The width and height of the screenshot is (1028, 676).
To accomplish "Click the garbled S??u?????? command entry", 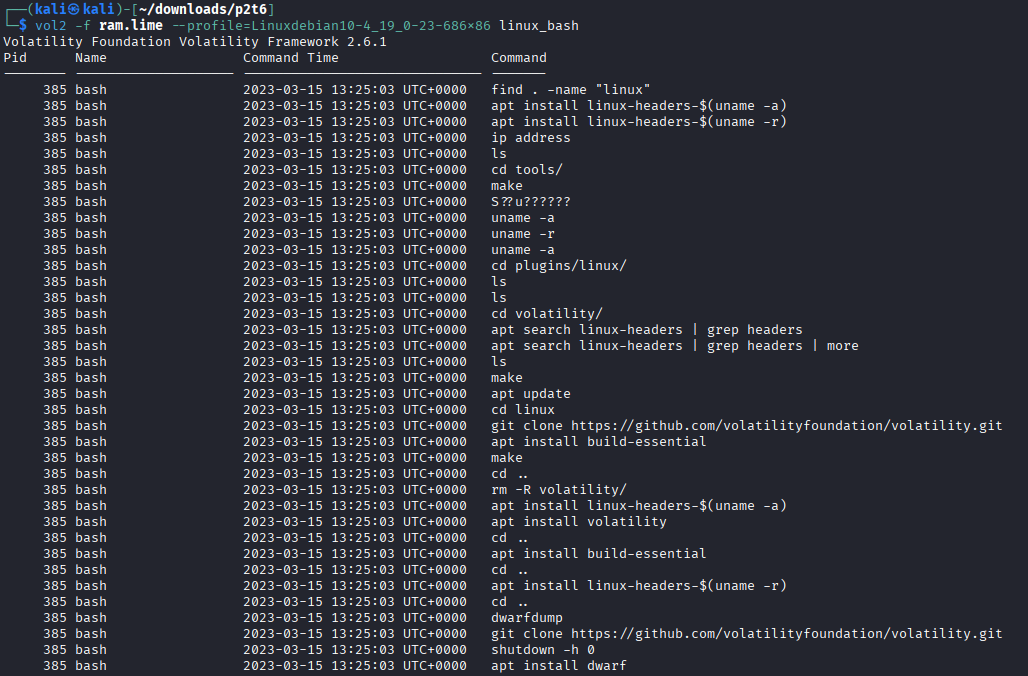I will tap(530, 202).
